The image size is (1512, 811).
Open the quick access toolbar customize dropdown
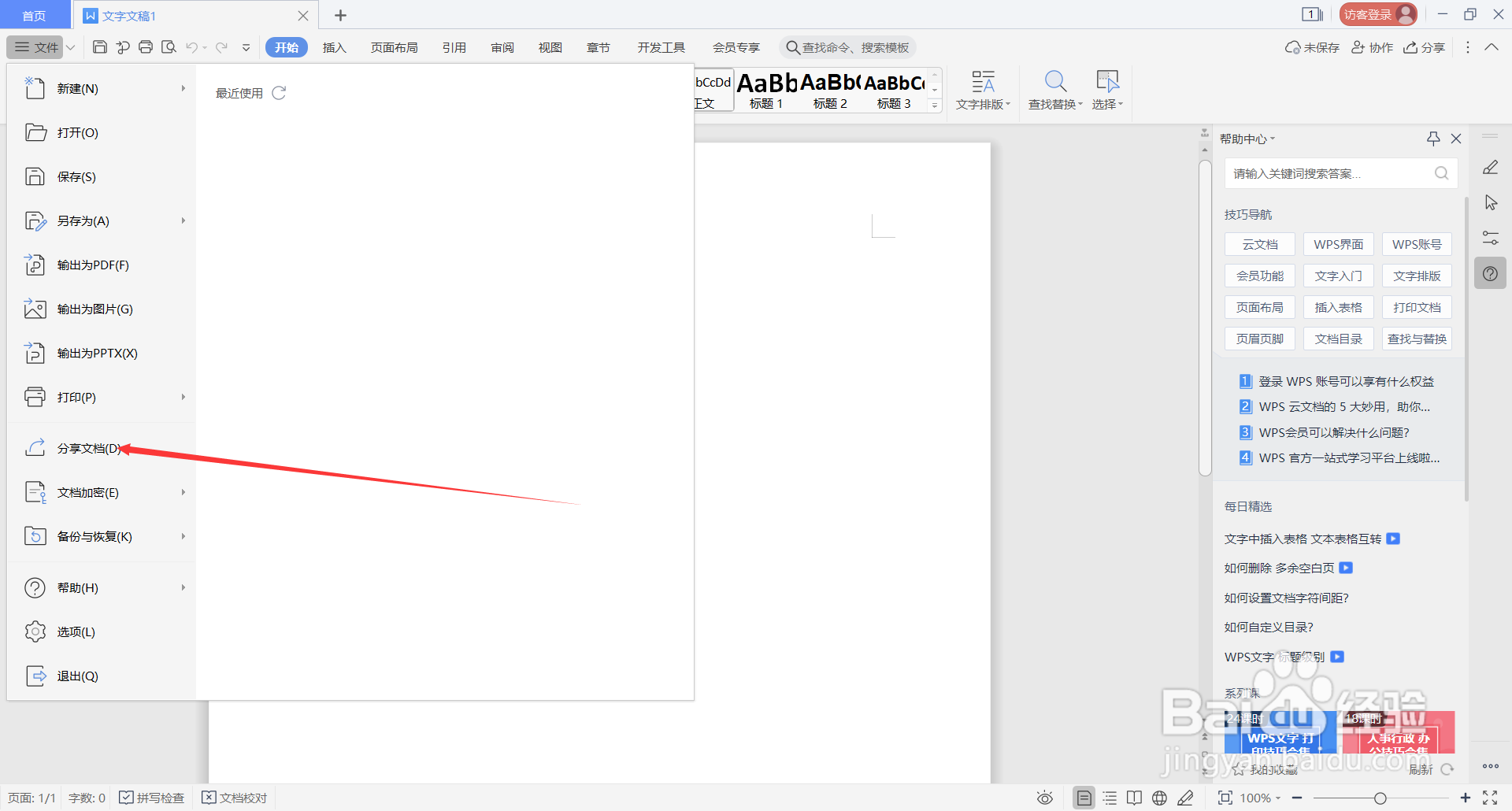246,47
